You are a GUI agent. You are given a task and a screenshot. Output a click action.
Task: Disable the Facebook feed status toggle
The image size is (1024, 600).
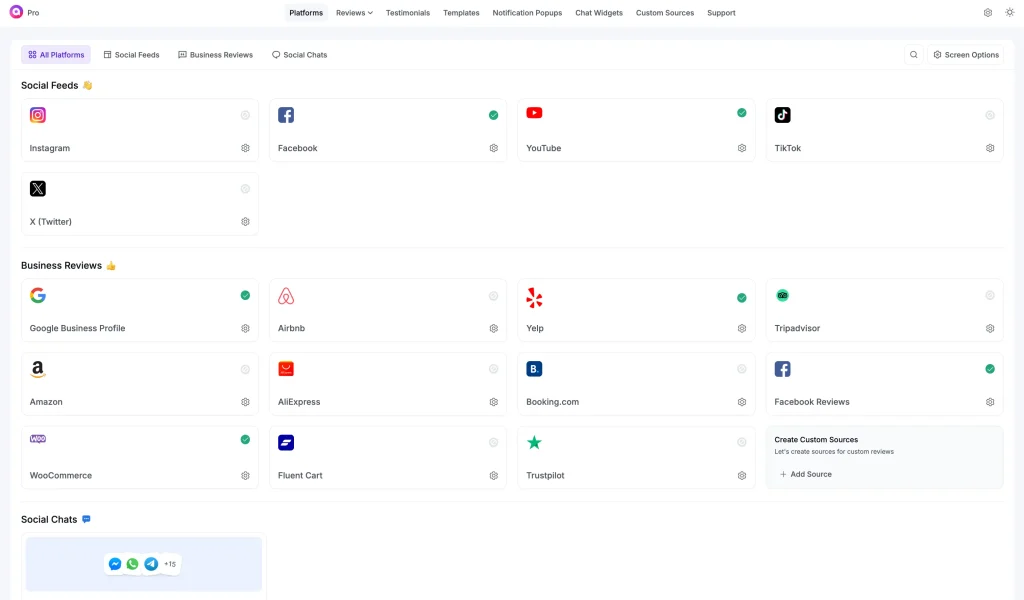tap(494, 115)
